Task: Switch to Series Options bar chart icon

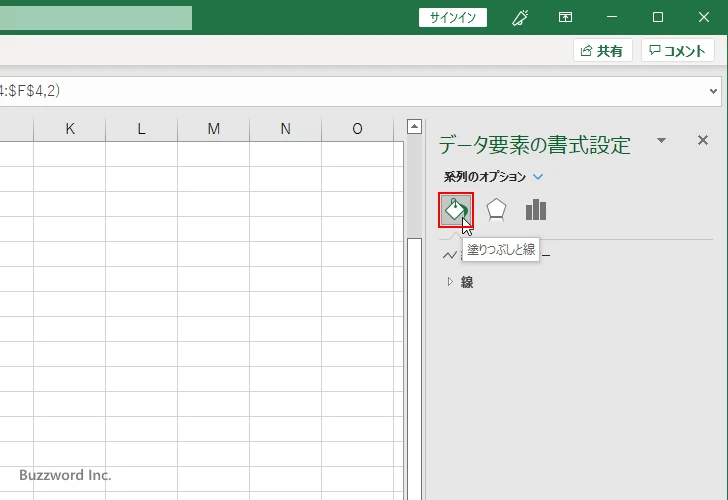Action: coord(536,210)
